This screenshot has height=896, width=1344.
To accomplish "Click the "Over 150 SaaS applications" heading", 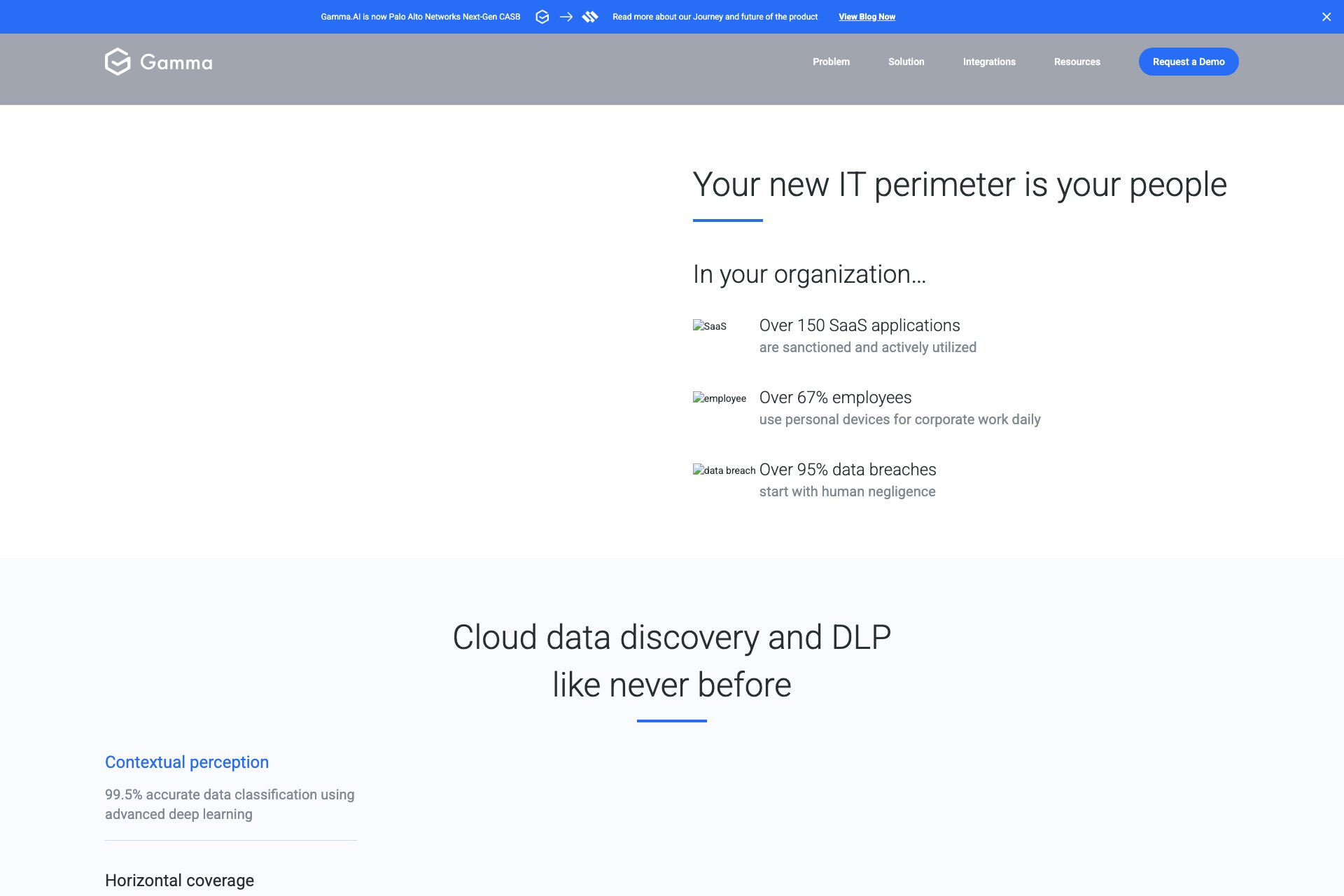I will [859, 325].
